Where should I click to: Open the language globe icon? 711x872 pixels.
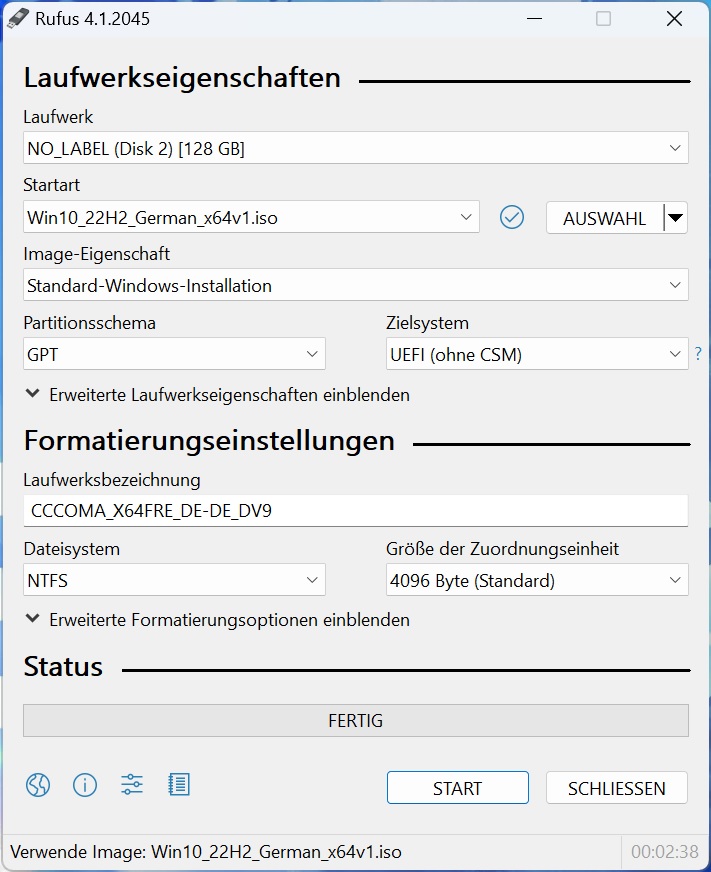38,785
